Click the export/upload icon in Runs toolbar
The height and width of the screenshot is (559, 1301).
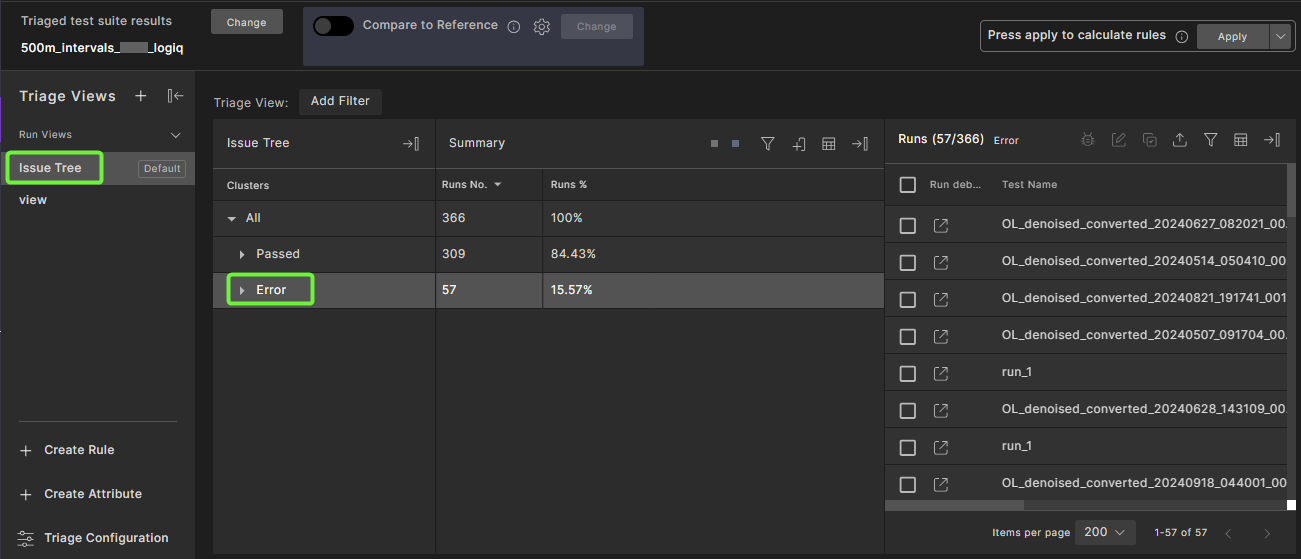[x=1180, y=141]
